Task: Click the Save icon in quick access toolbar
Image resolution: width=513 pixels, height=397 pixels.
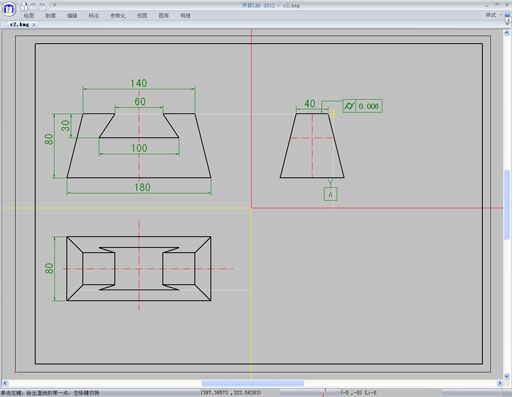Action: 24,6
